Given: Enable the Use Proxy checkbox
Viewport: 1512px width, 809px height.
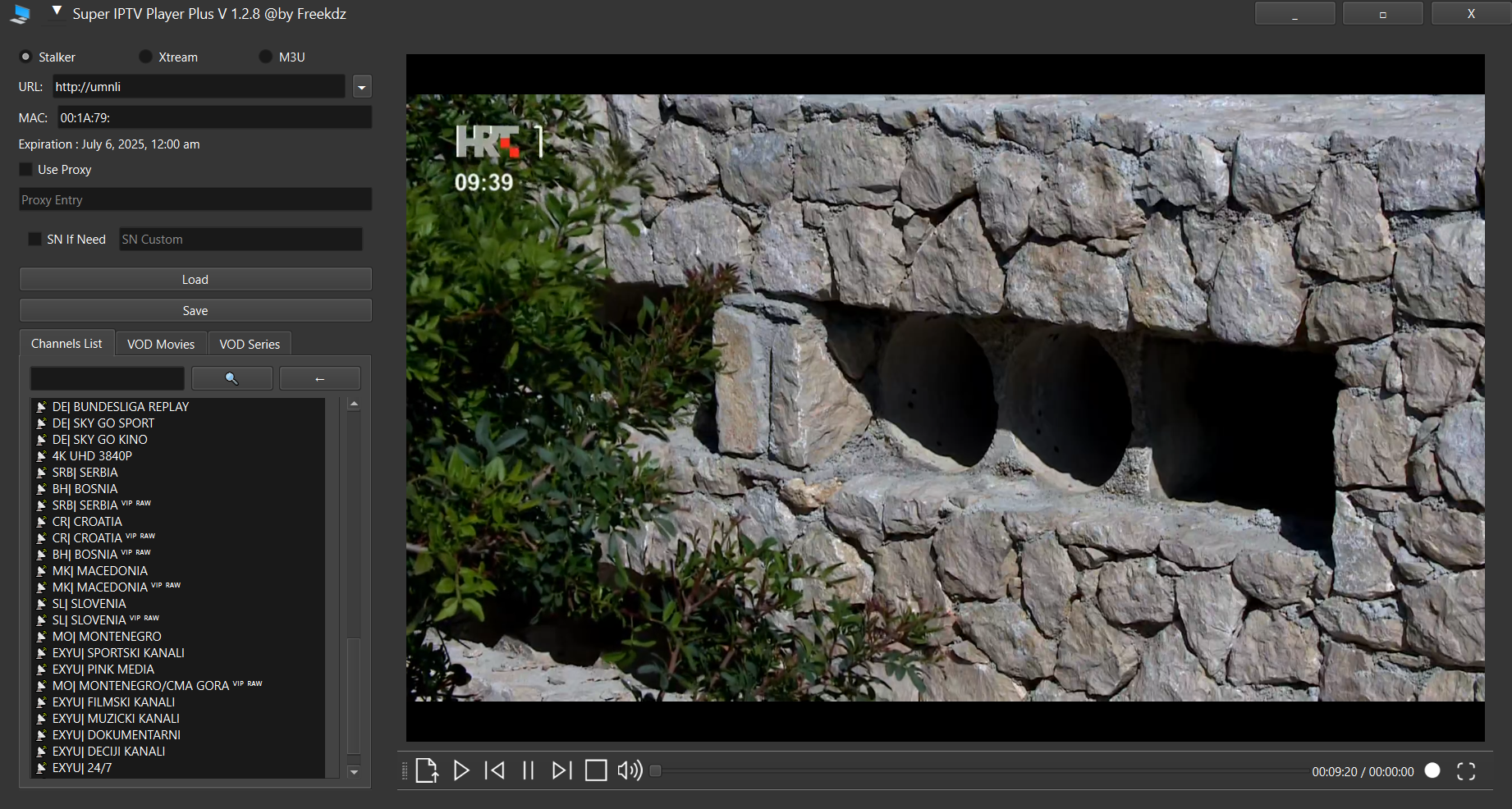Looking at the screenshot, I should pyautogui.click(x=25, y=169).
